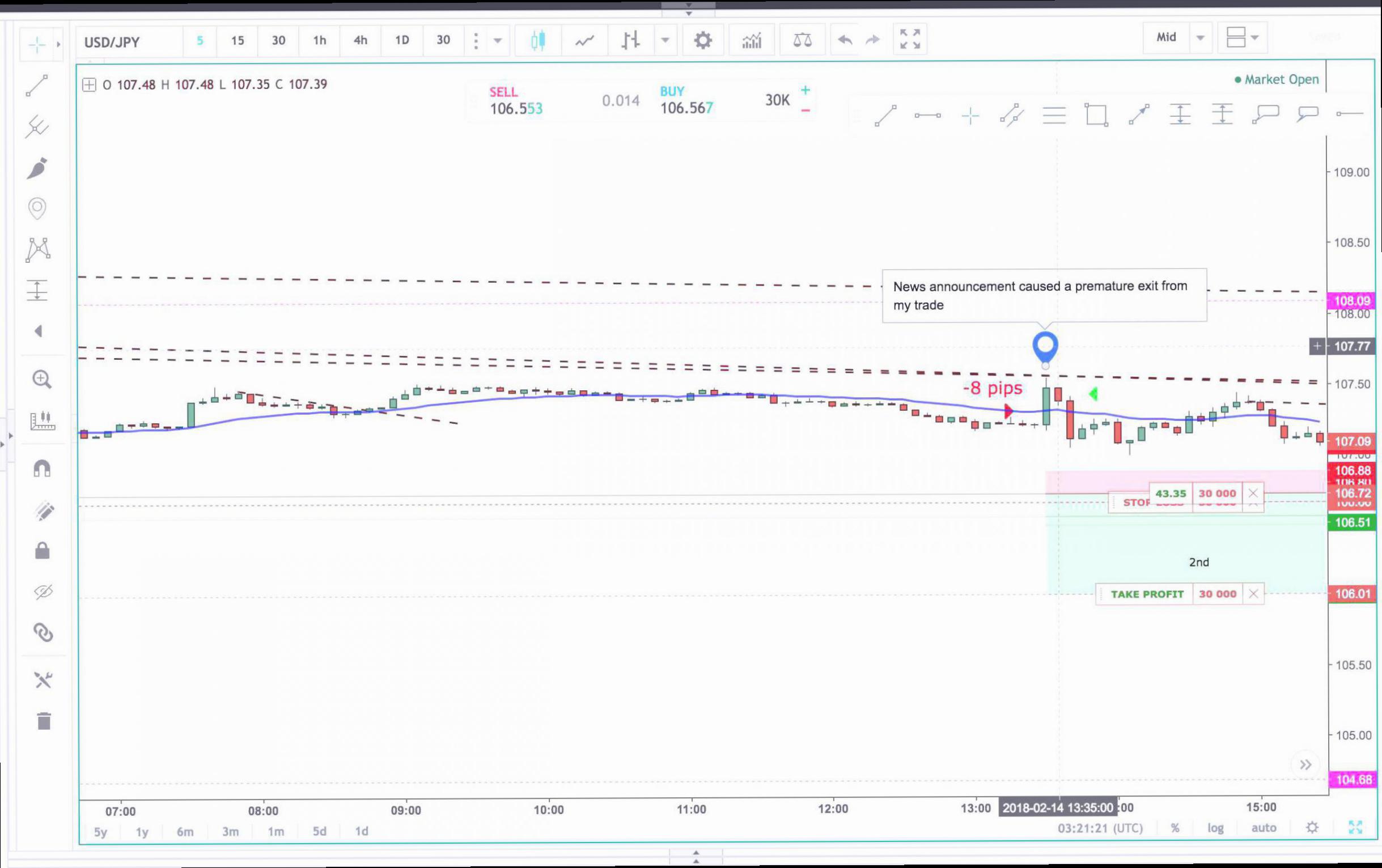Screen dimensions: 1382x868
Task: Select the brush drawing tool
Action: pos(37,168)
